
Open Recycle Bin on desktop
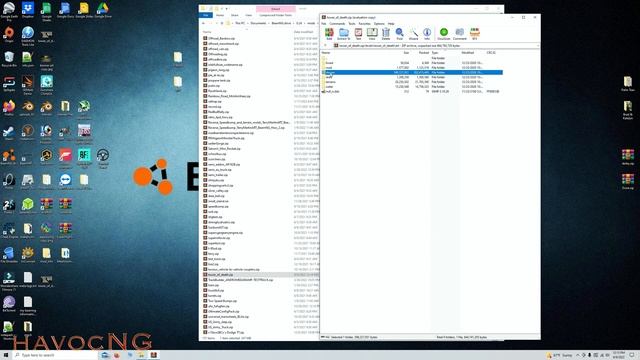9,59
